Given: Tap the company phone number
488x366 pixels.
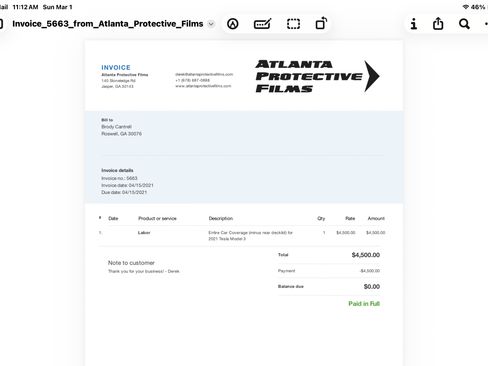Looking at the screenshot, I should click(193, 80).
